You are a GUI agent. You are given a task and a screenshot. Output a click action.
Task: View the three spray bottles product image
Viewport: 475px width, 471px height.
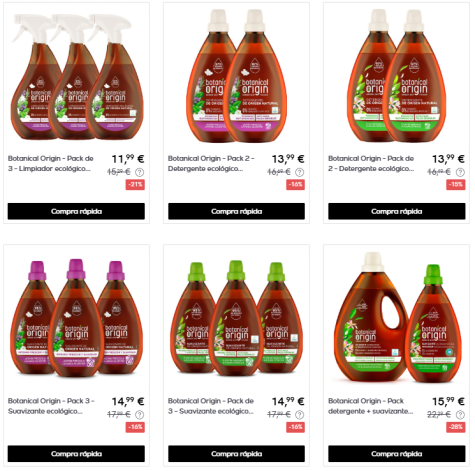point(76,77)
